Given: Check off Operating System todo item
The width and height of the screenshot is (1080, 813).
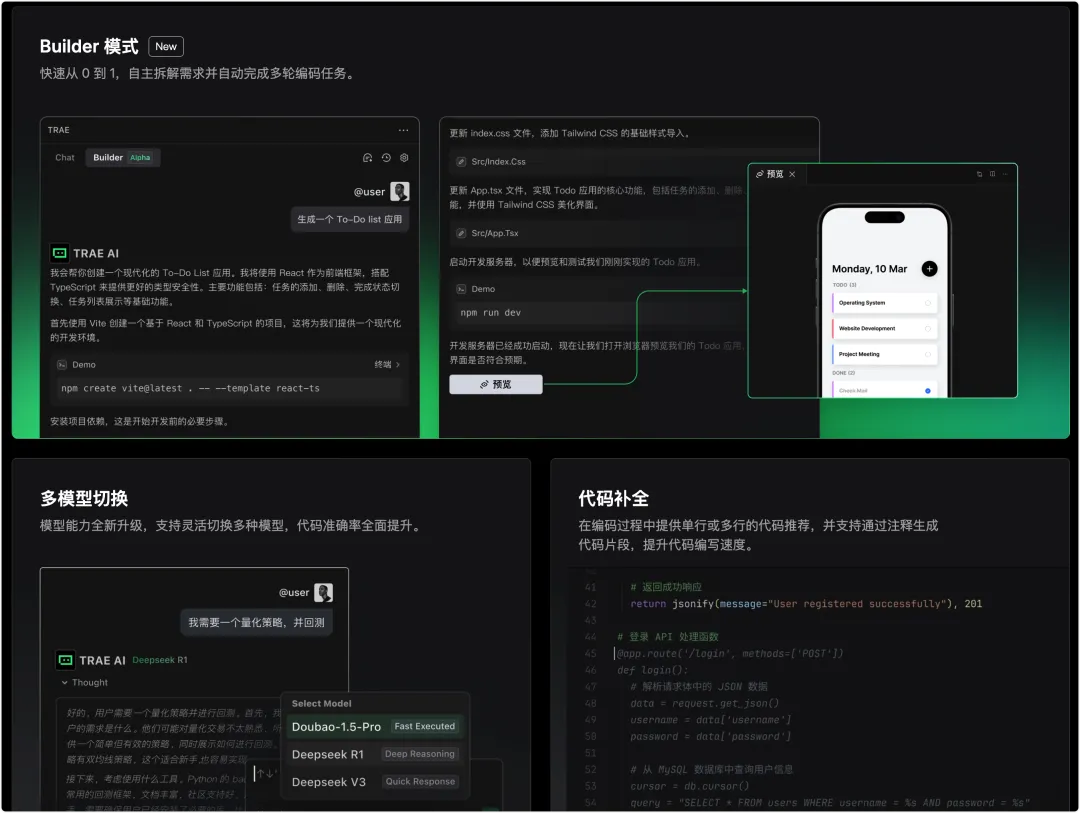Looking at the screenshot, I should pos(927,303).
